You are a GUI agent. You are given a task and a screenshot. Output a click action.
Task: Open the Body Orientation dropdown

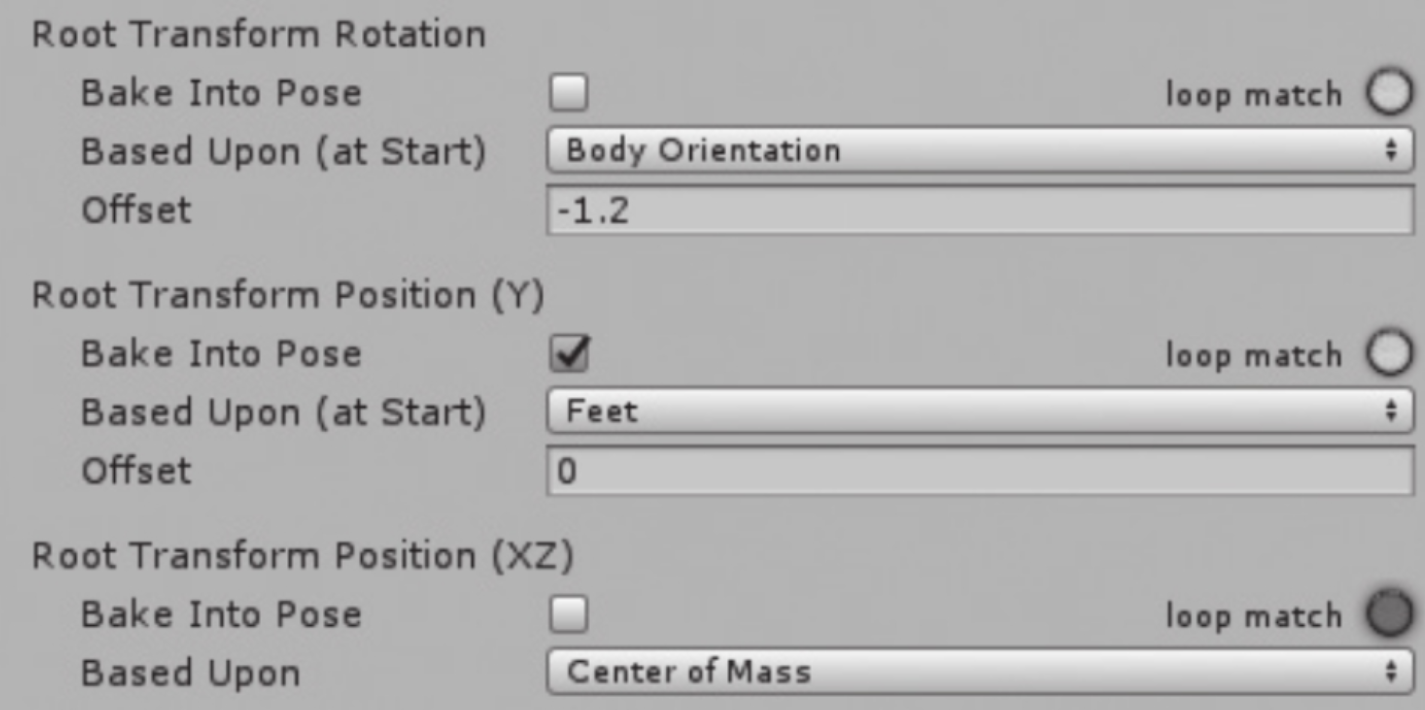[979, 151]
